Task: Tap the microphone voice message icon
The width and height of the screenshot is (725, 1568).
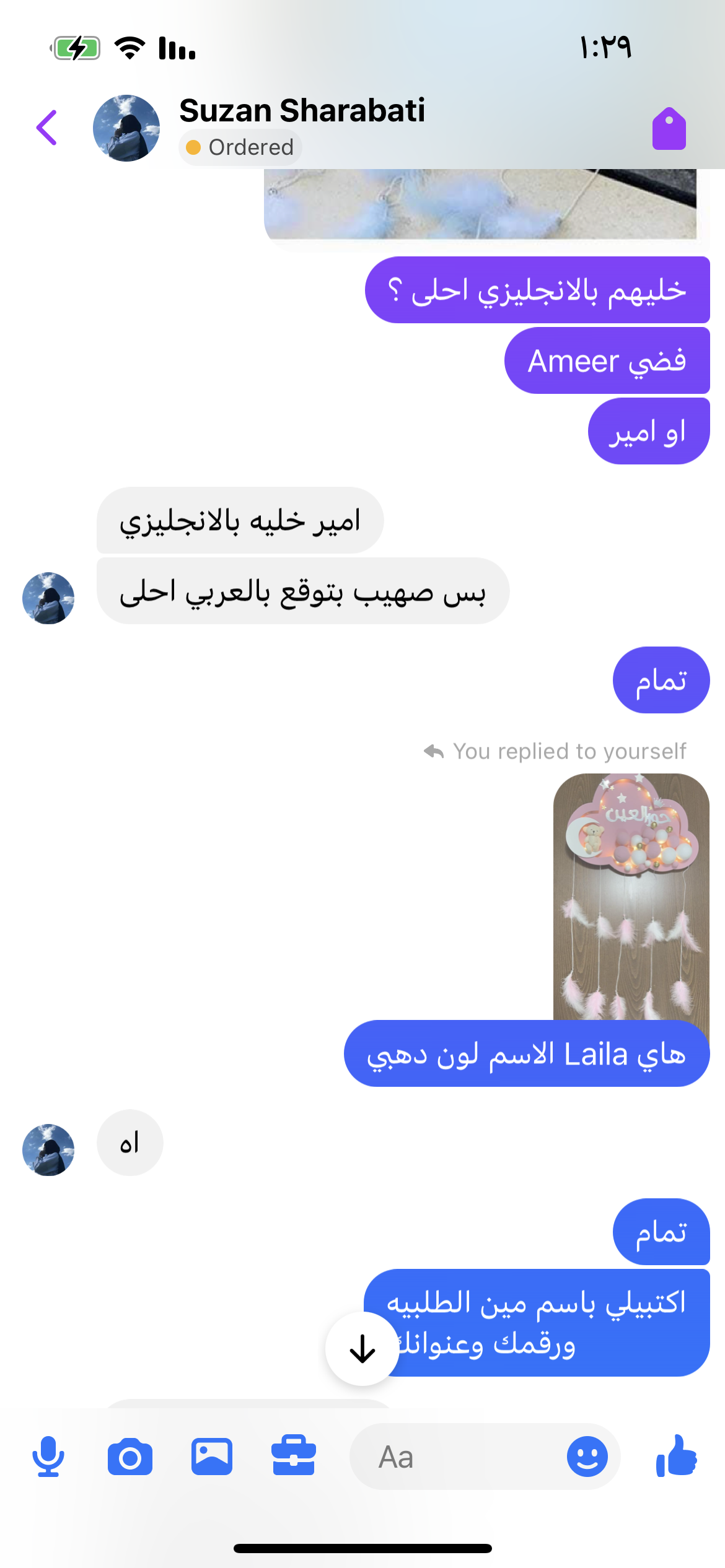Action: point(48,1457)
